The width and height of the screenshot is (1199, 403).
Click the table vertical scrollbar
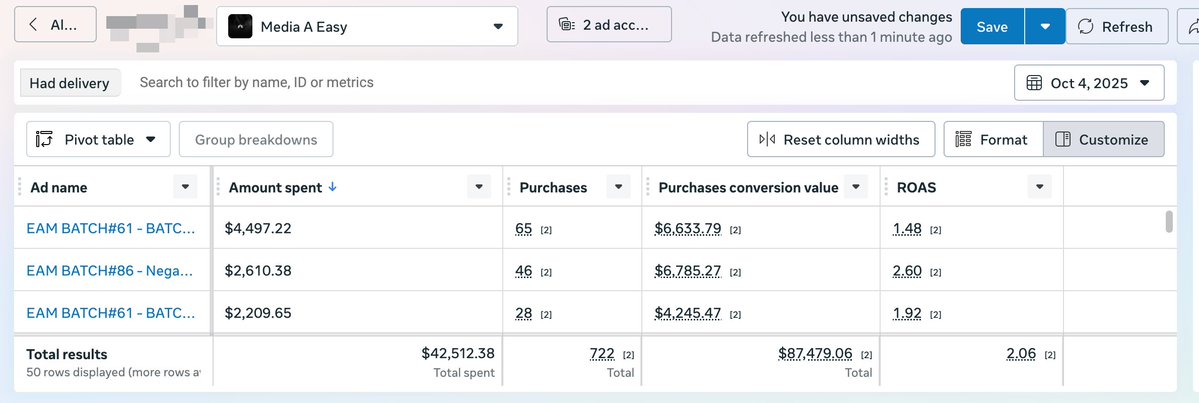[x=1169, y=222]
